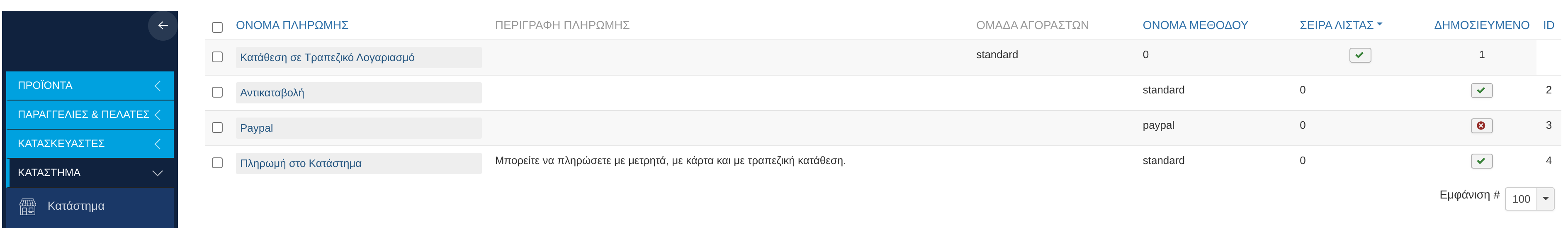Click the back arrow icon in the sidebar
The image size is (1568, 228).
coord(163,26)
